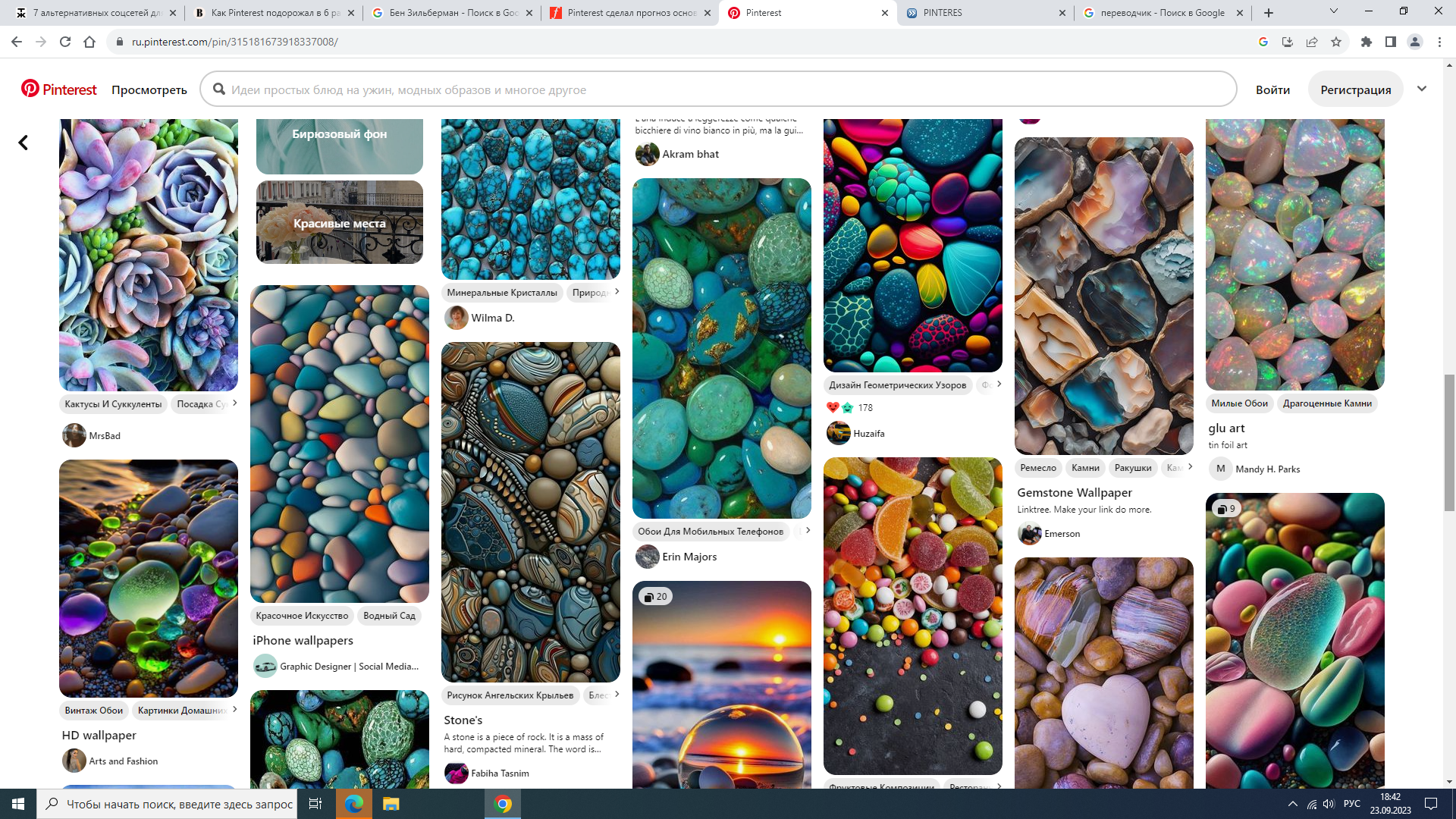Focus the Pinterest search field
This screenshot has height=819, width=1456.
coord(718,89)
